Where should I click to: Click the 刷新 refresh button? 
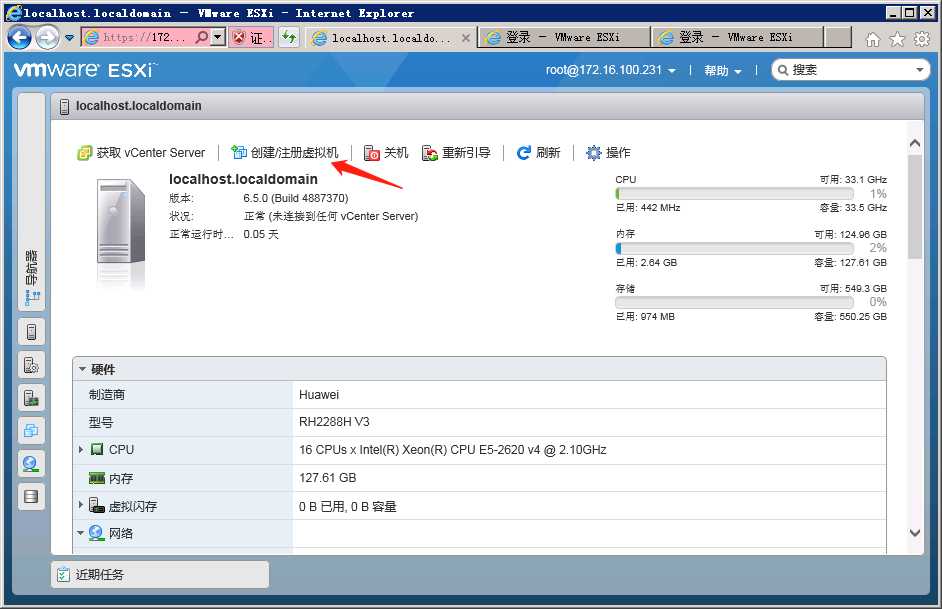(x=538, y=153)
